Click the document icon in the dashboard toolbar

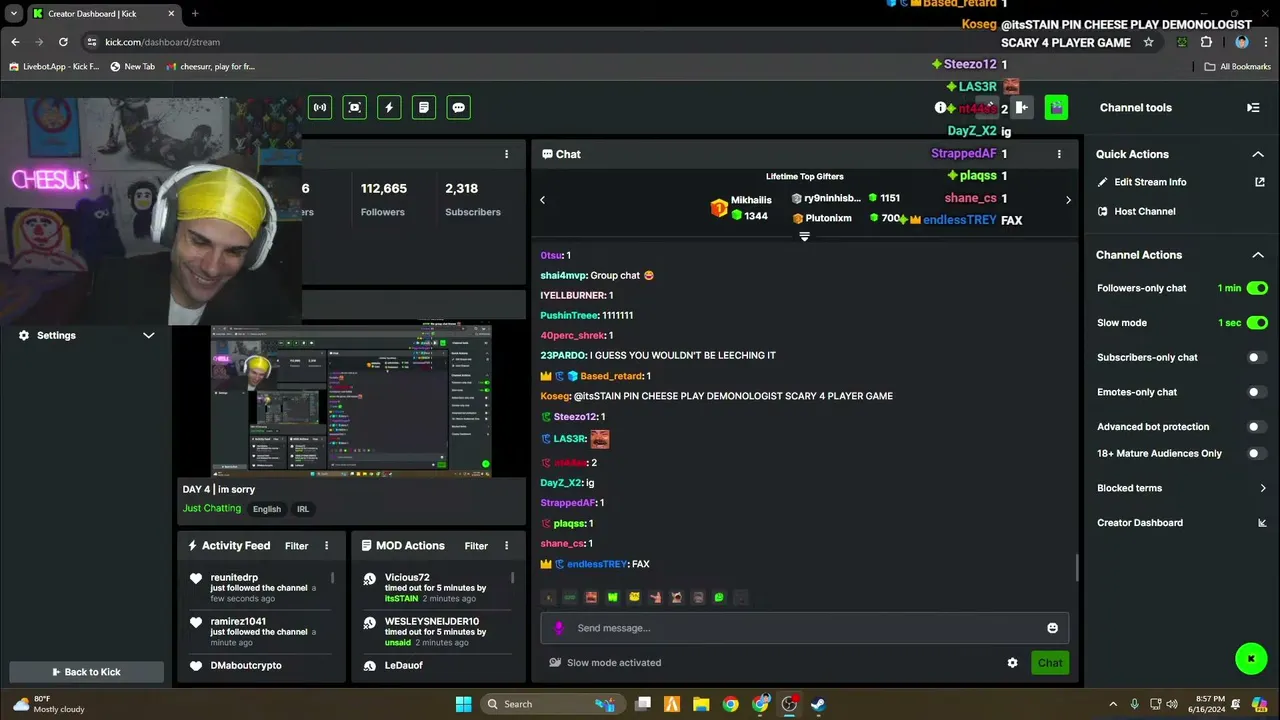[x=424, y=107]
